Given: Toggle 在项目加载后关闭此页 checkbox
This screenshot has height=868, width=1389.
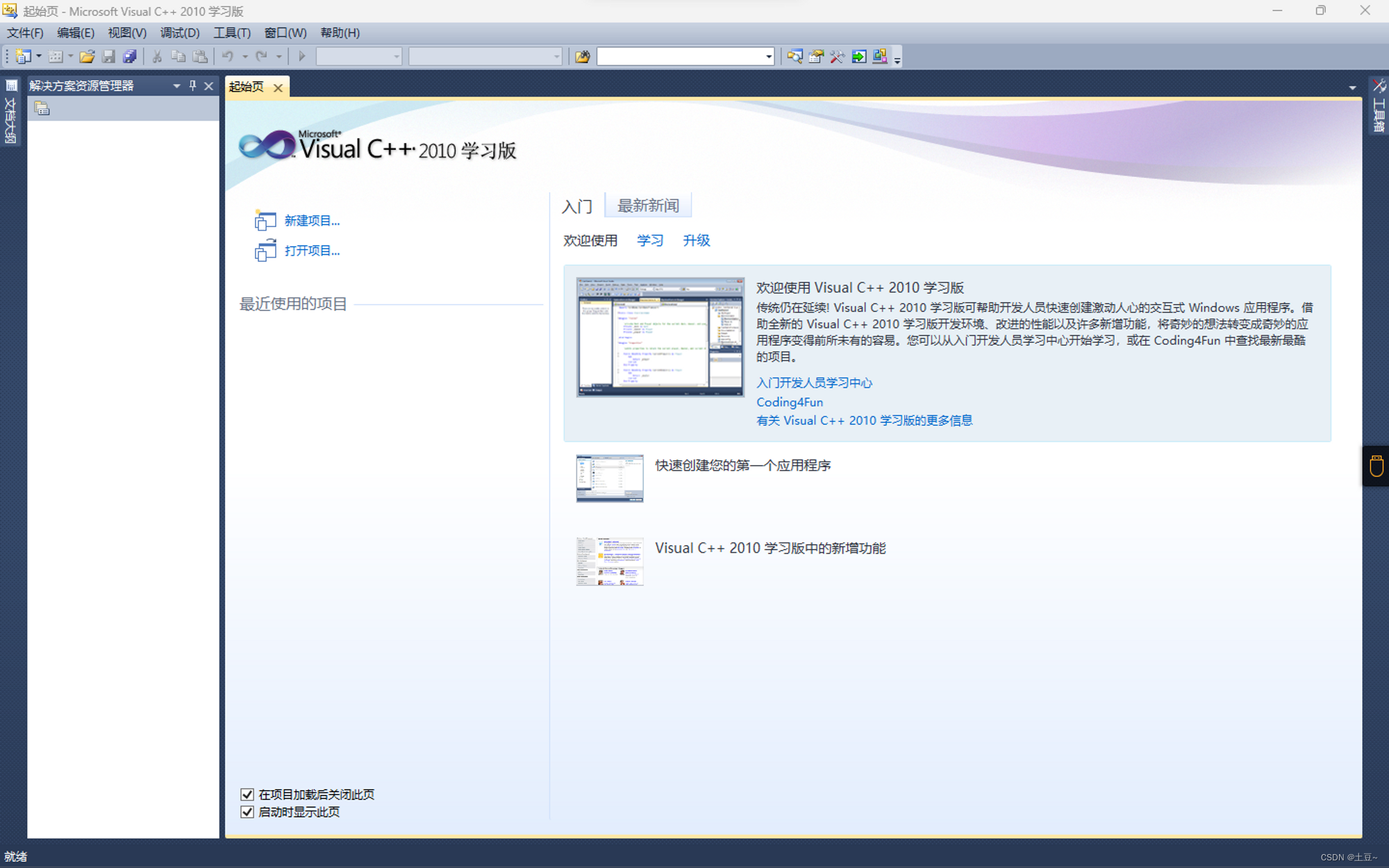Looking at the screenshot, I should click(247, 794).
